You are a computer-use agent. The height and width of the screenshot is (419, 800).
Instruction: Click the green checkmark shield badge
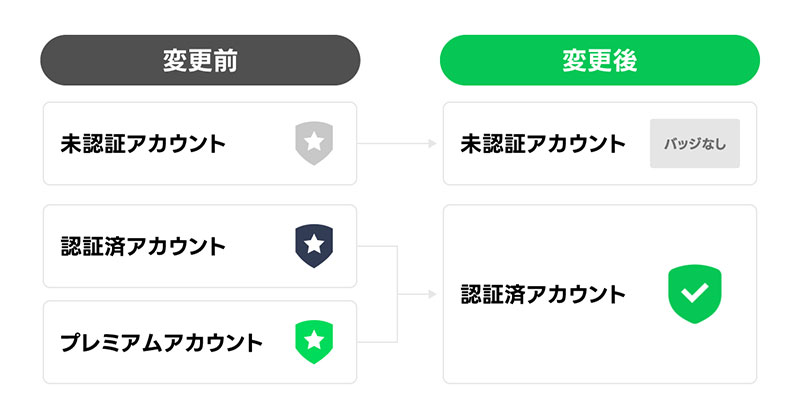[x=694, y=294]
